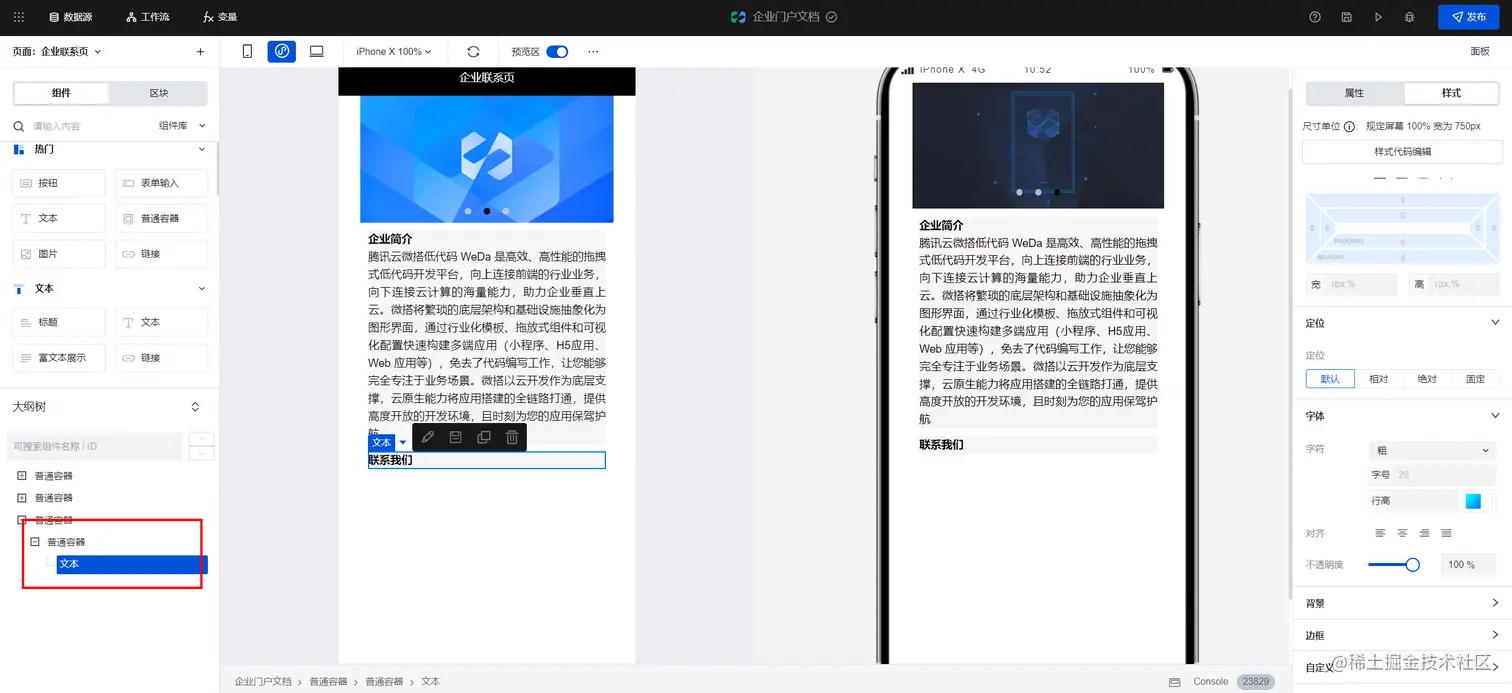The image size is (1512, 693).
Task: Open the 文本 component tag dropdown arrow
Action: tap(403, 443)
